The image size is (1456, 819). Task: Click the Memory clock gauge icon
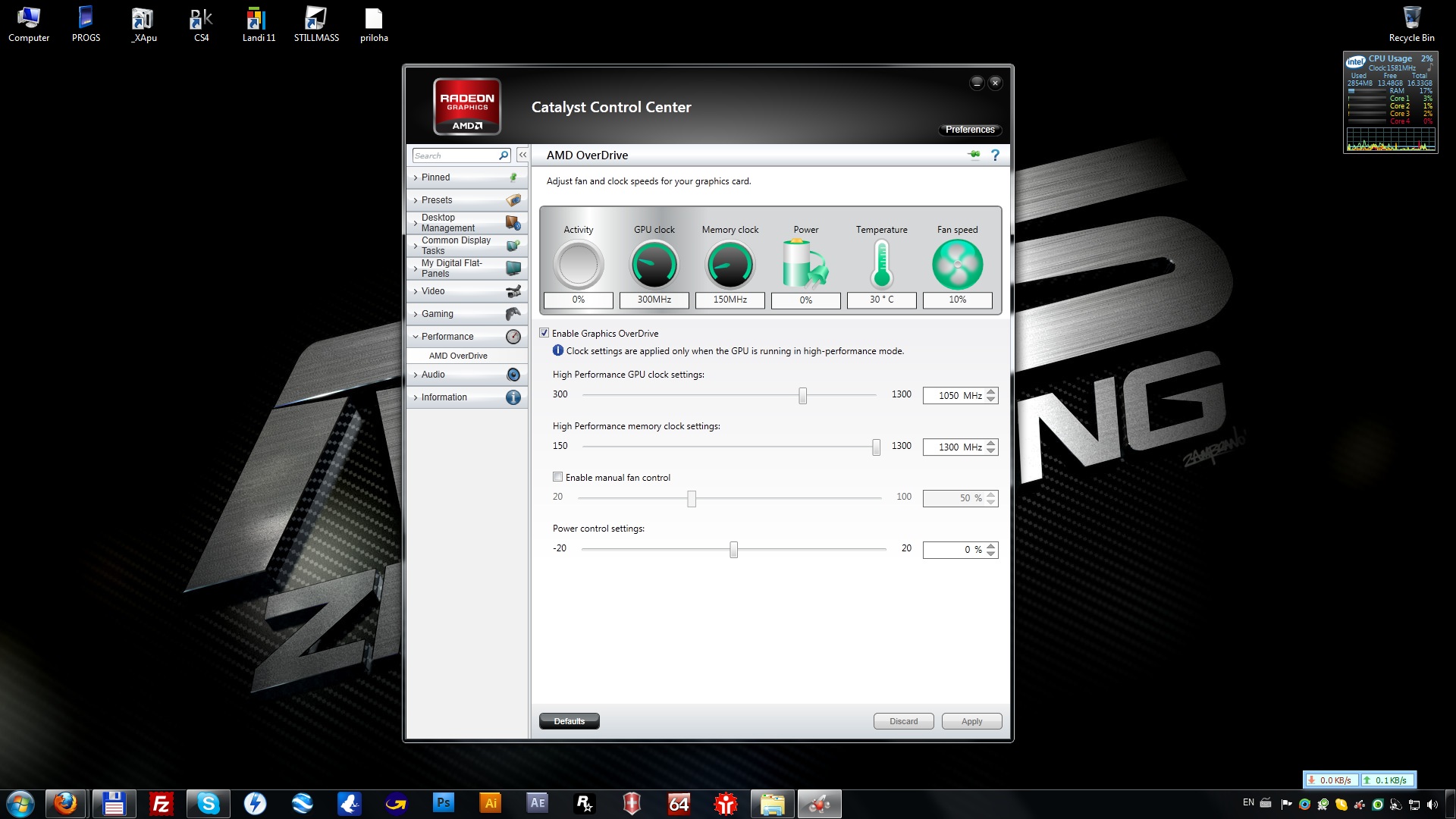(730, 265)
